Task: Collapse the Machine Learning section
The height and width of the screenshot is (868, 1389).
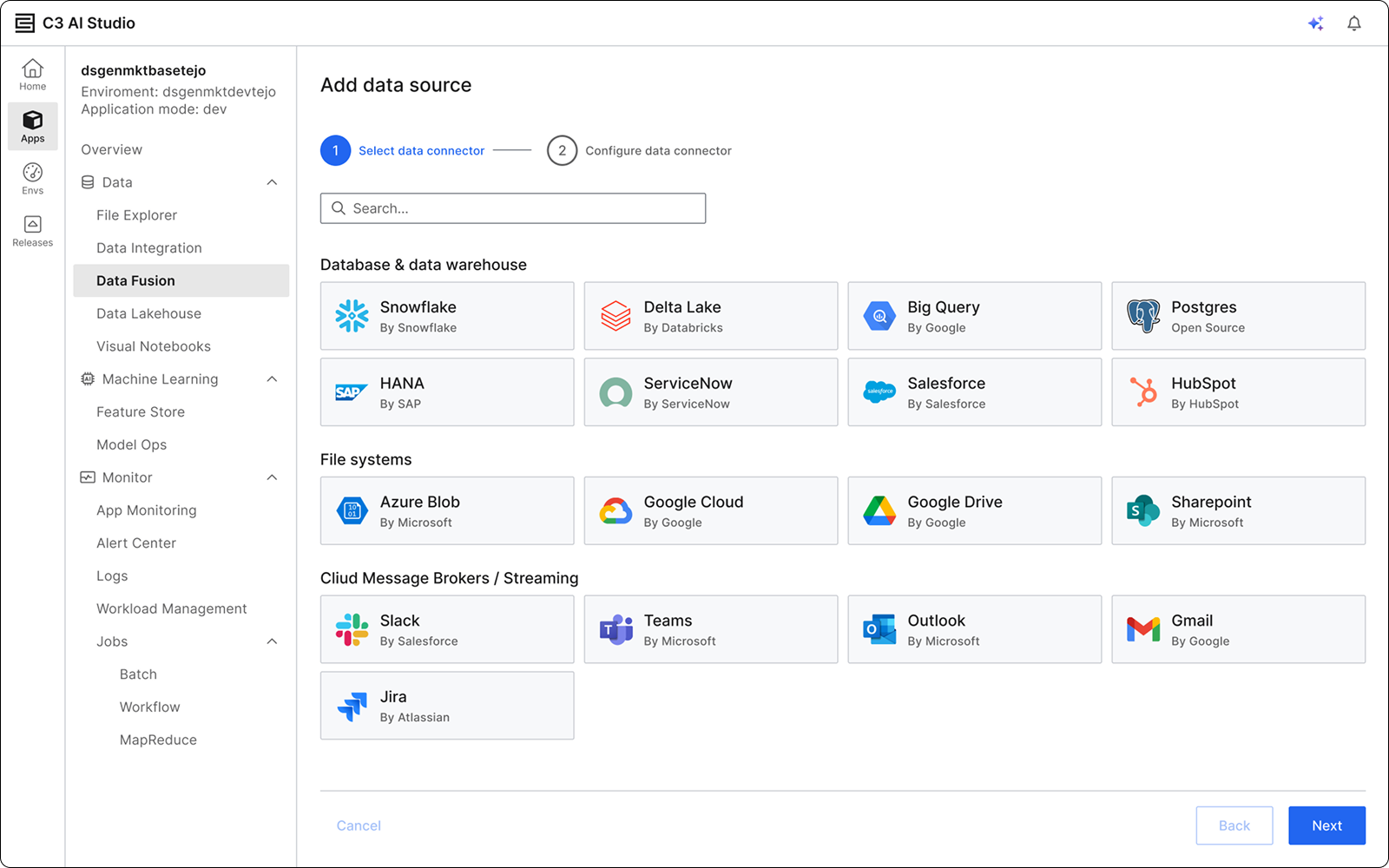Action: pos(272,379)
